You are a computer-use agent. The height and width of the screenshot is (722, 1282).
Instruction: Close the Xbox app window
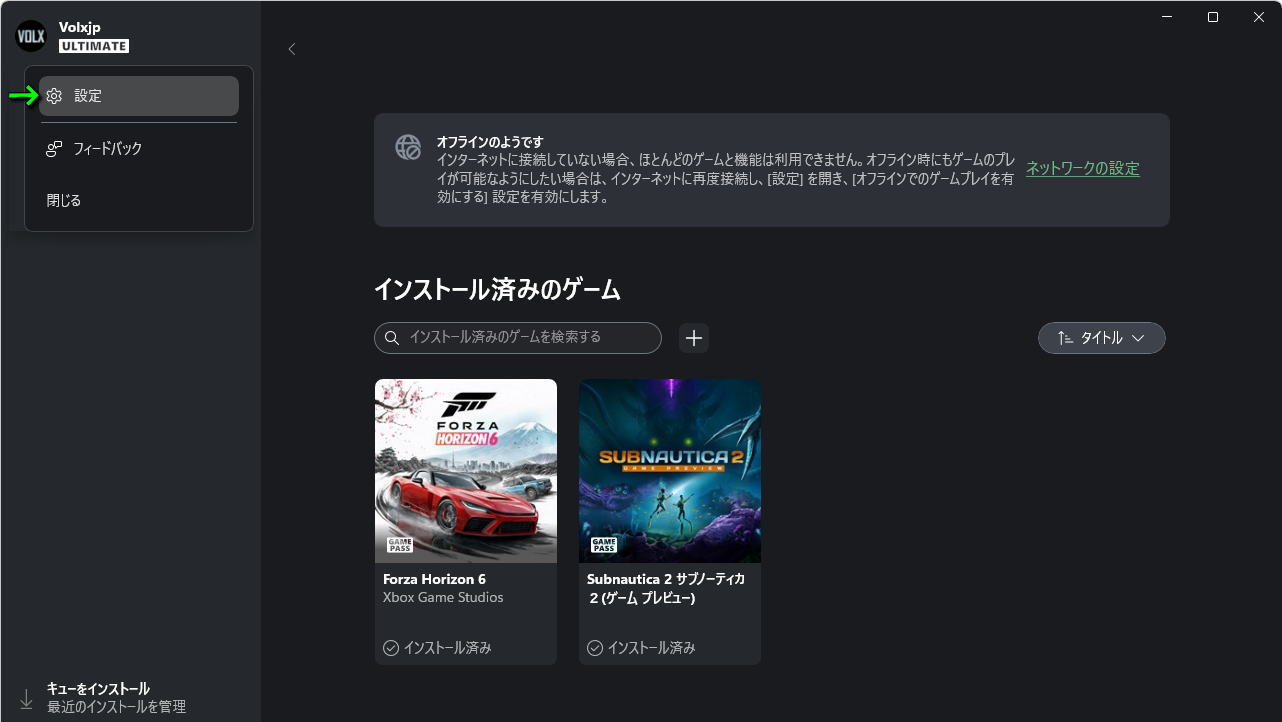point(1259,17)
